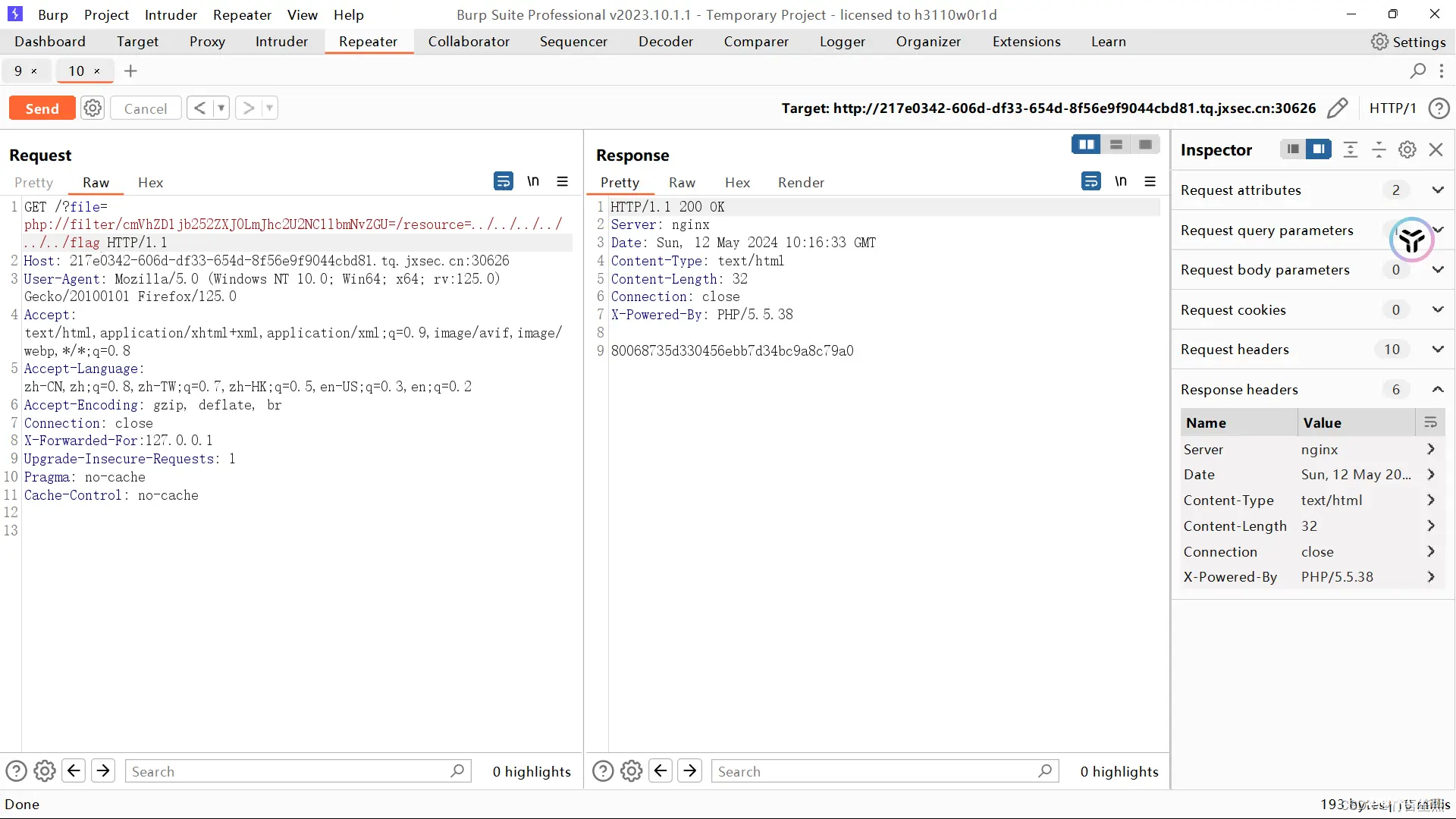This screenshot has width=1456, height=819.
Task: Switch response view to Render
Action: 801,183
